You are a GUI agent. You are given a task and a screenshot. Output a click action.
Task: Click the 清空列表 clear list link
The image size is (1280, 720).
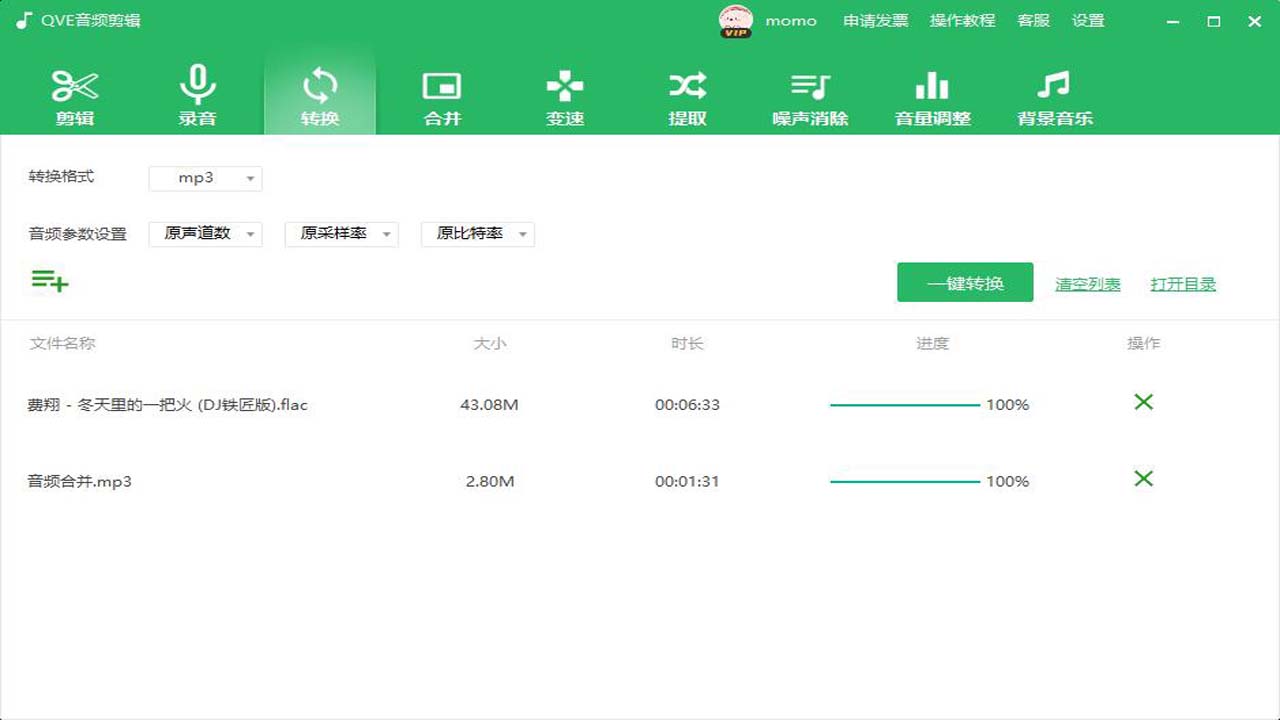click(x=1087, y=283)
